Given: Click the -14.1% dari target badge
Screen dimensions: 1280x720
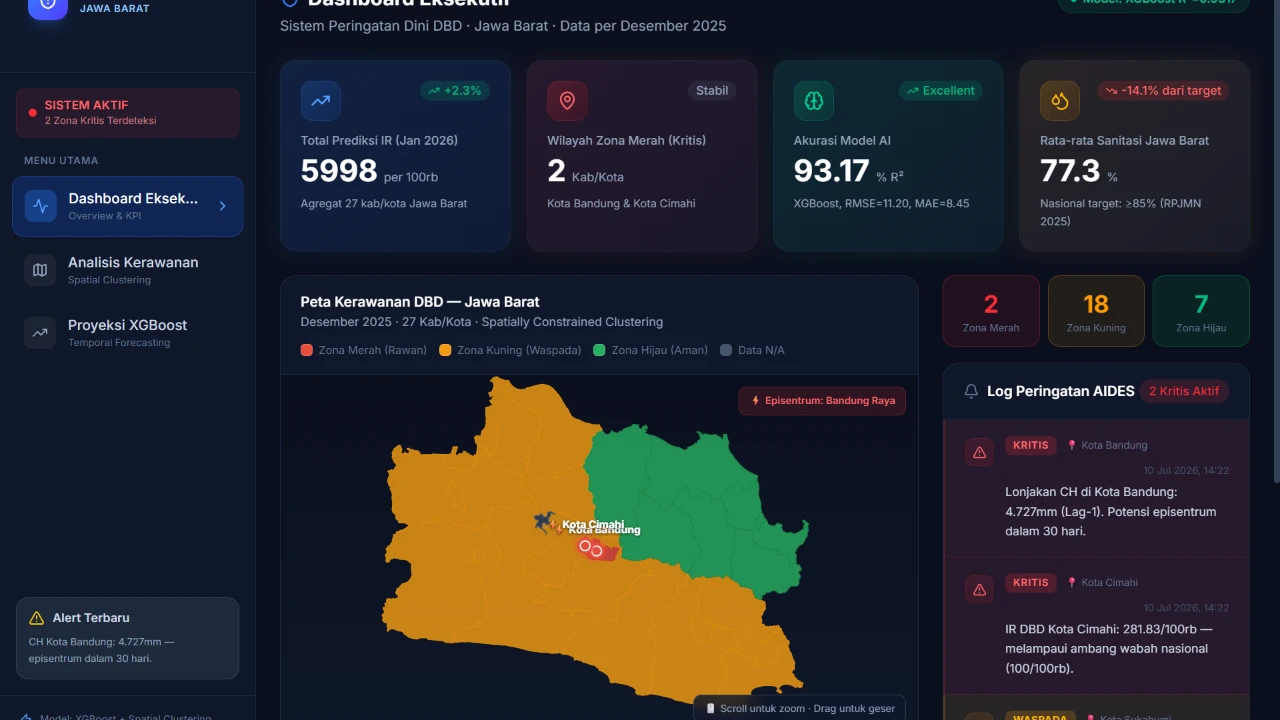Looking at the screenshot, I should 1164,91.
